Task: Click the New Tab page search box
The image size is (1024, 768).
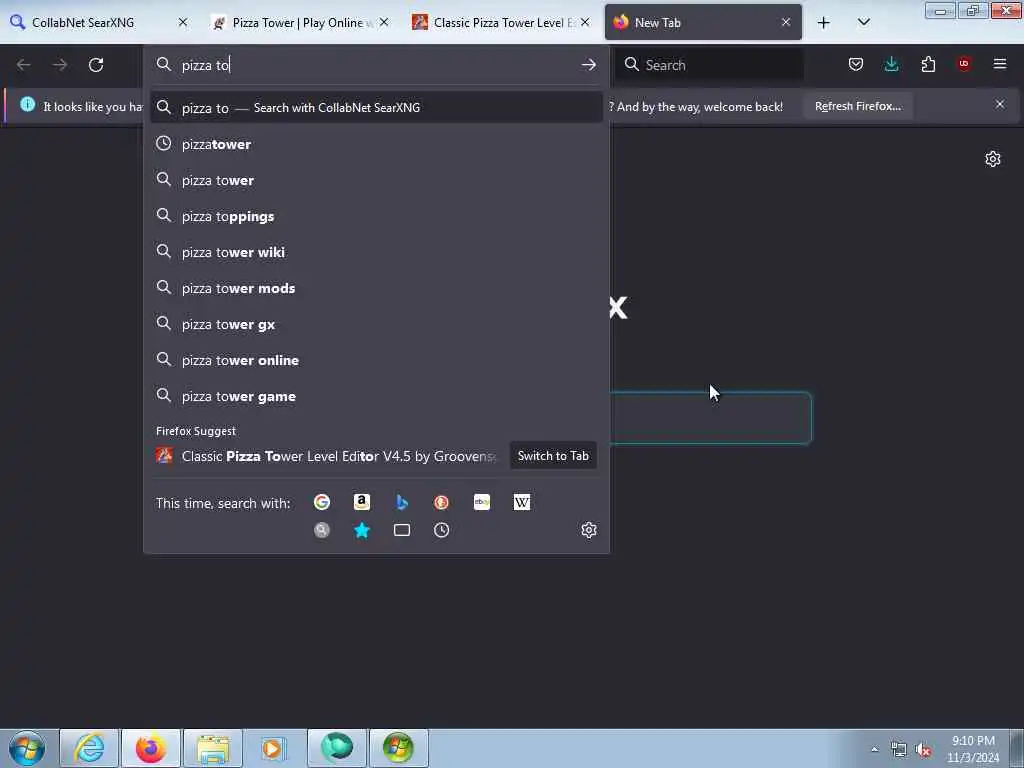Action: (711, 418)
